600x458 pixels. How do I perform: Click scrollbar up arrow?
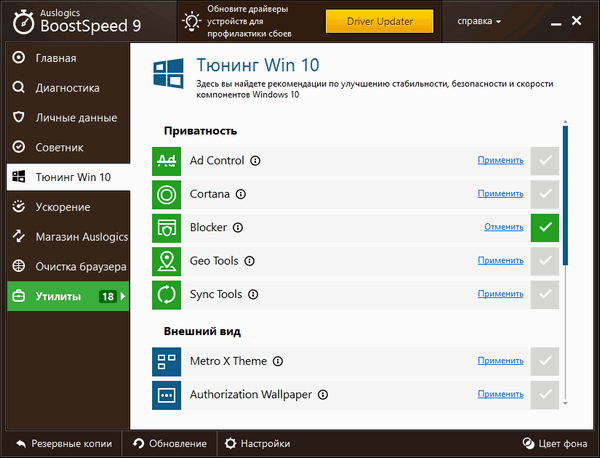click(x=565, y=122)
